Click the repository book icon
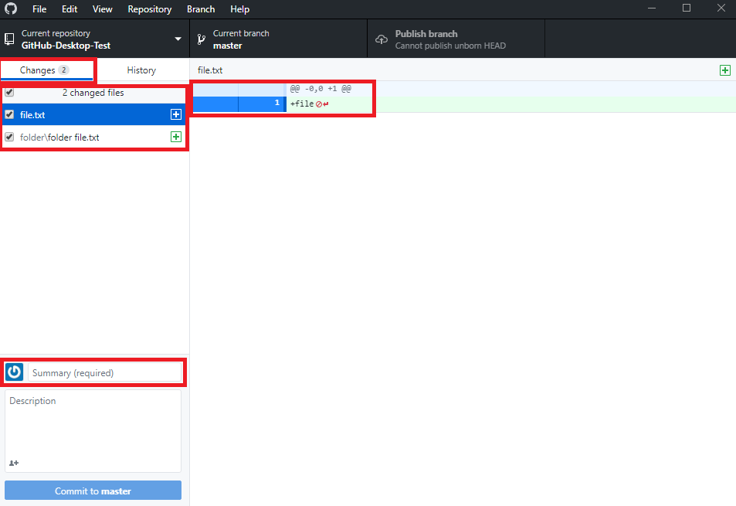This screenshot has height=506, width=736. 9,39
